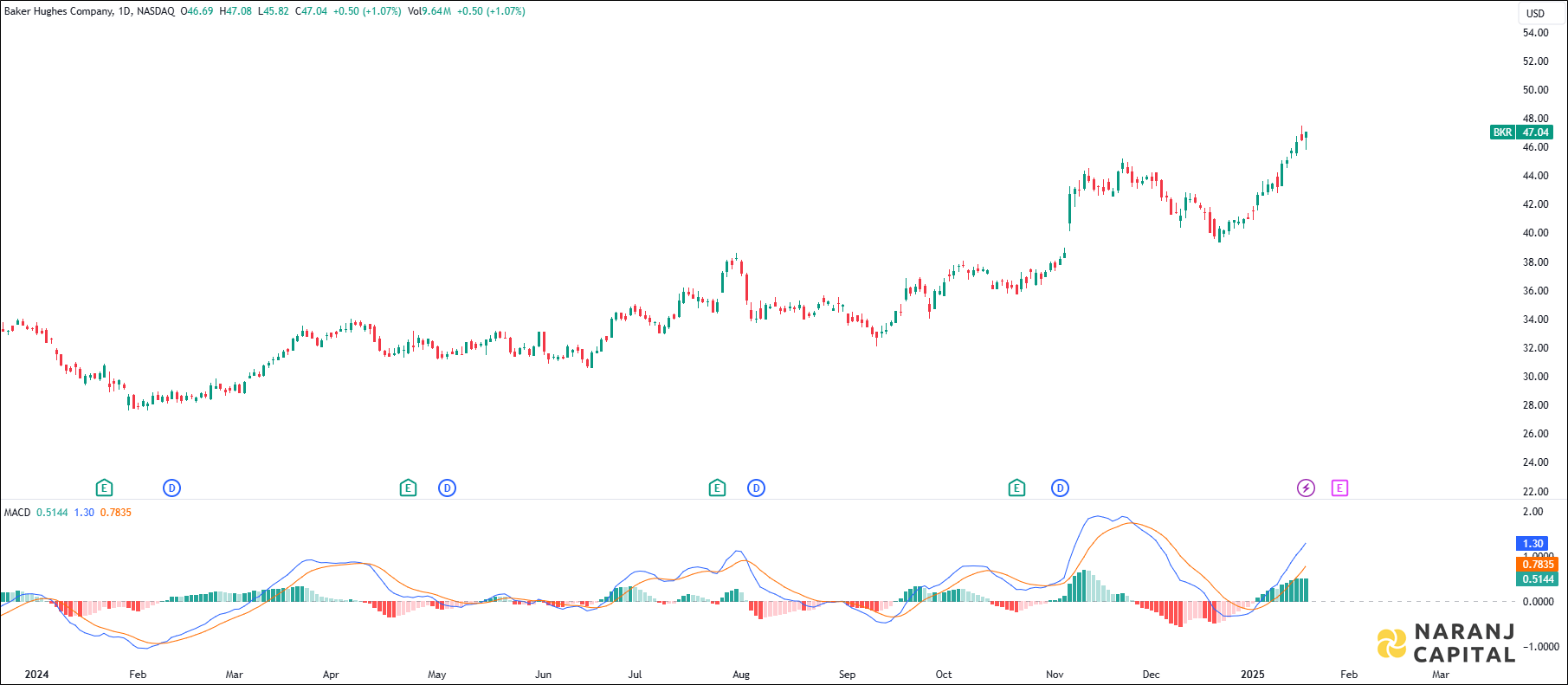Click the earnings E marker in late October
The image size is (1568, 685).
click(1016, 488)
